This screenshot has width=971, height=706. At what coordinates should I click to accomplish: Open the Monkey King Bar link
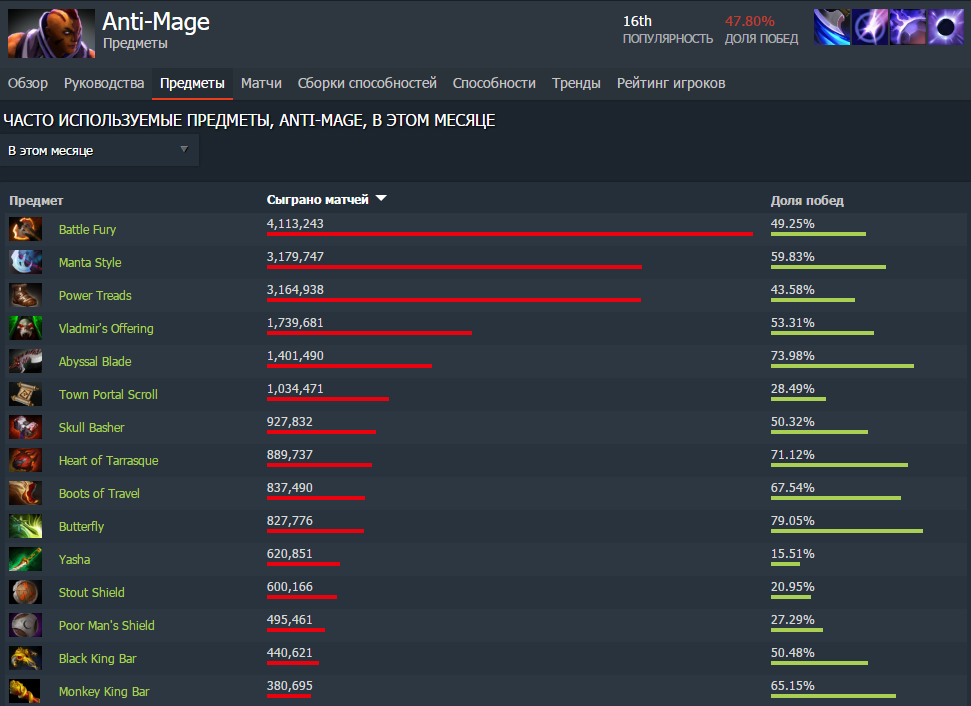(x=104, y=692)
